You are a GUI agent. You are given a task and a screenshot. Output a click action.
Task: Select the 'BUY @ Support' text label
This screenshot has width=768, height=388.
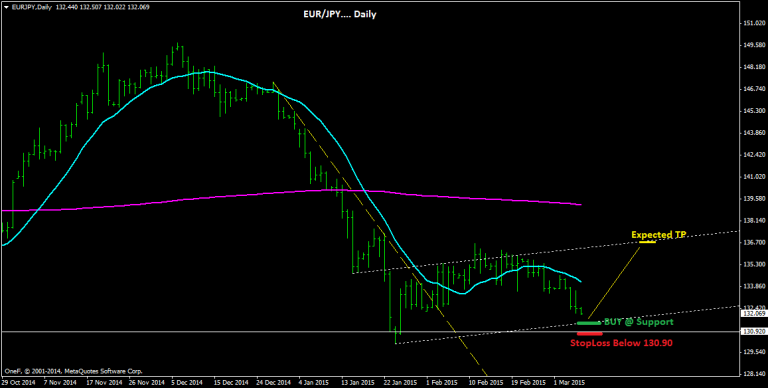coord(639,322)
